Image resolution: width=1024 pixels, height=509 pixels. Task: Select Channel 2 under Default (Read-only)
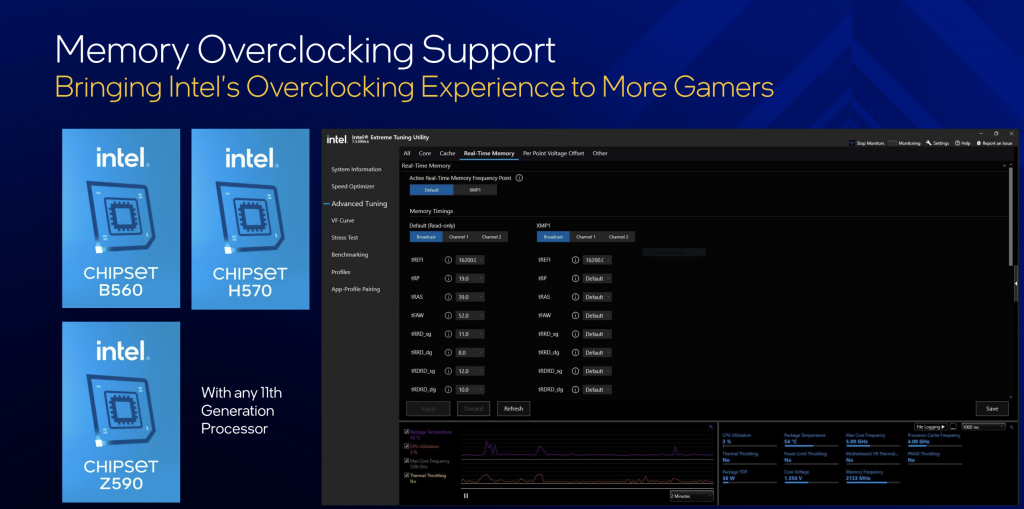tap(491, 237)
